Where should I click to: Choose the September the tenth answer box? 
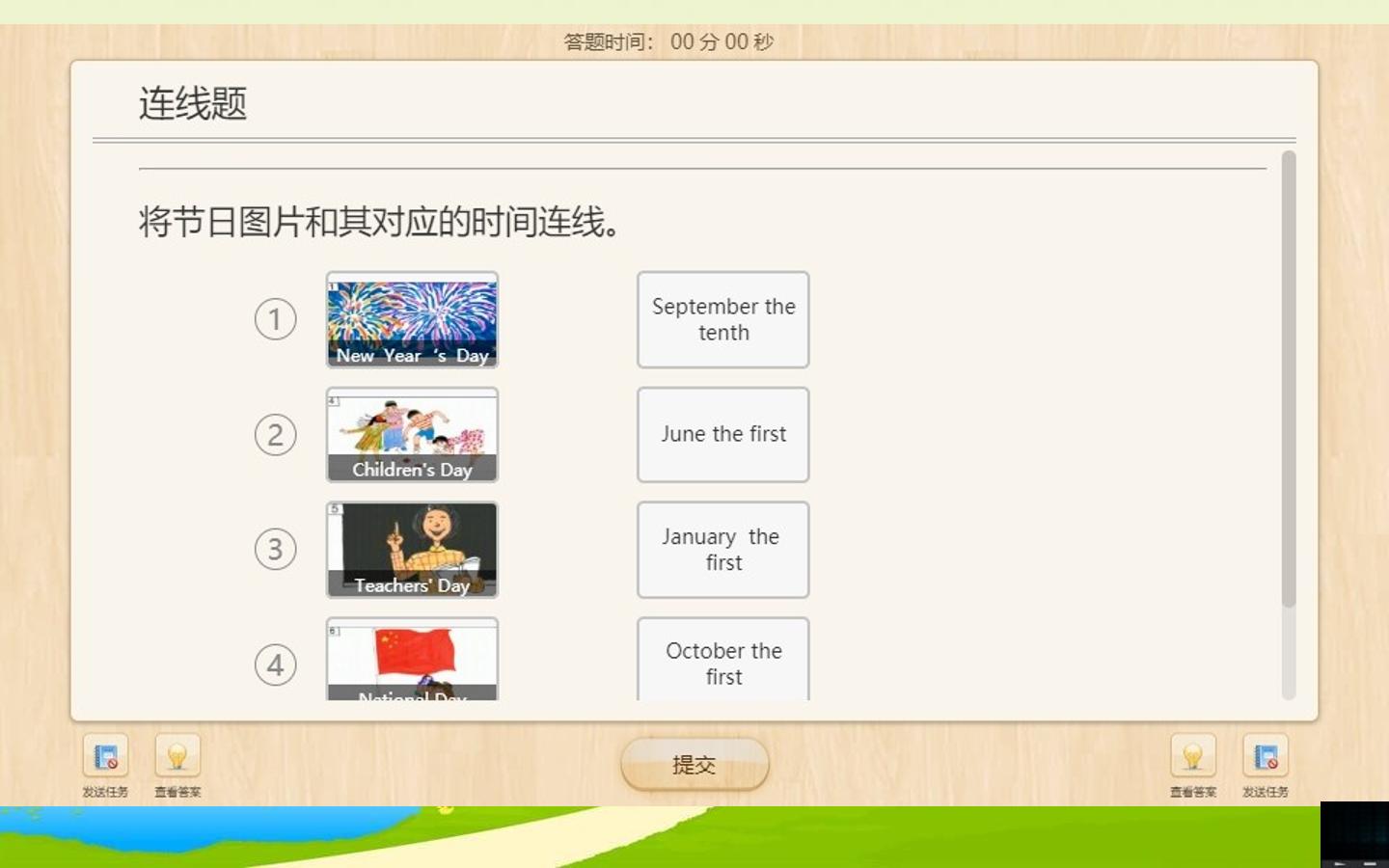[x=723, y=320]
